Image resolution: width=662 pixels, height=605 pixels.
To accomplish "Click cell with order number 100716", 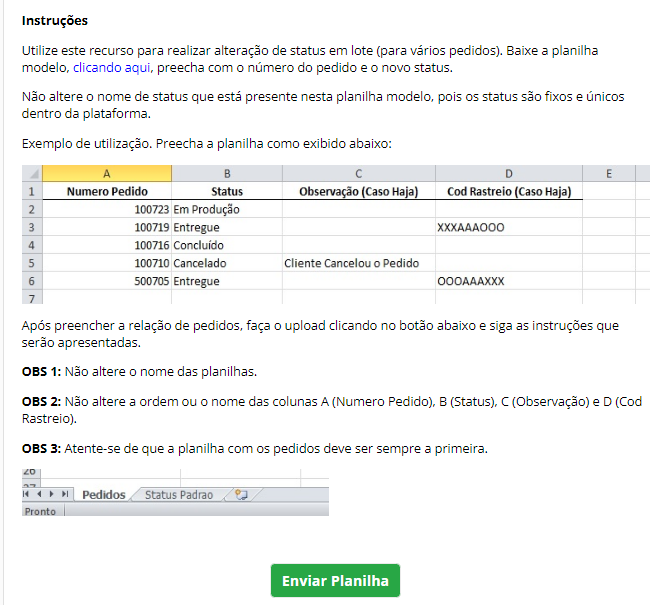I will tap(107, 245).
